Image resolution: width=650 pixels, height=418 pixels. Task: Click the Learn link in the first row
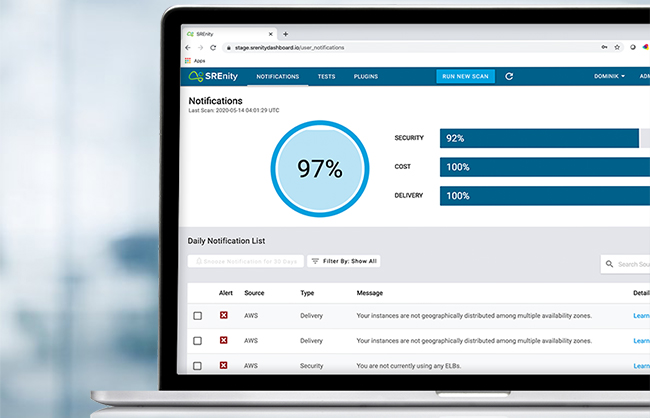641,315
